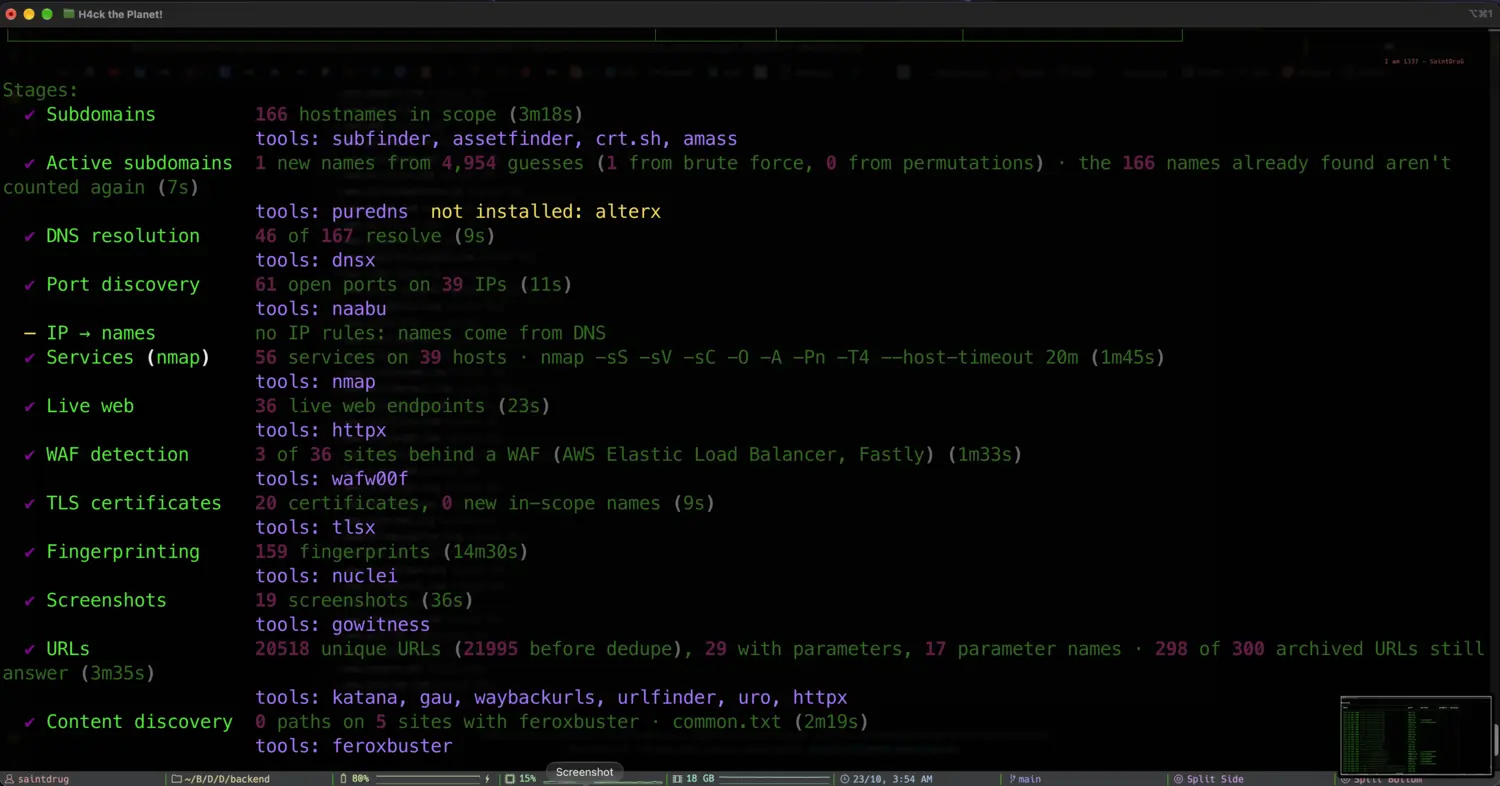1500x786 pixels.
Task: Click the memory icon showing 18 GB
Action: [x=678, y=778]
